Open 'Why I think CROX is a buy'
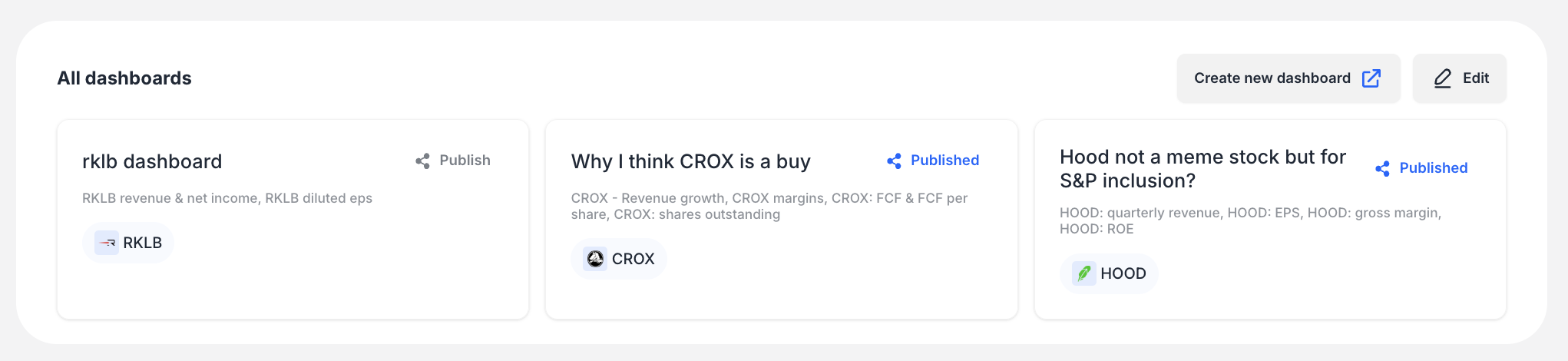 [691, 161]
